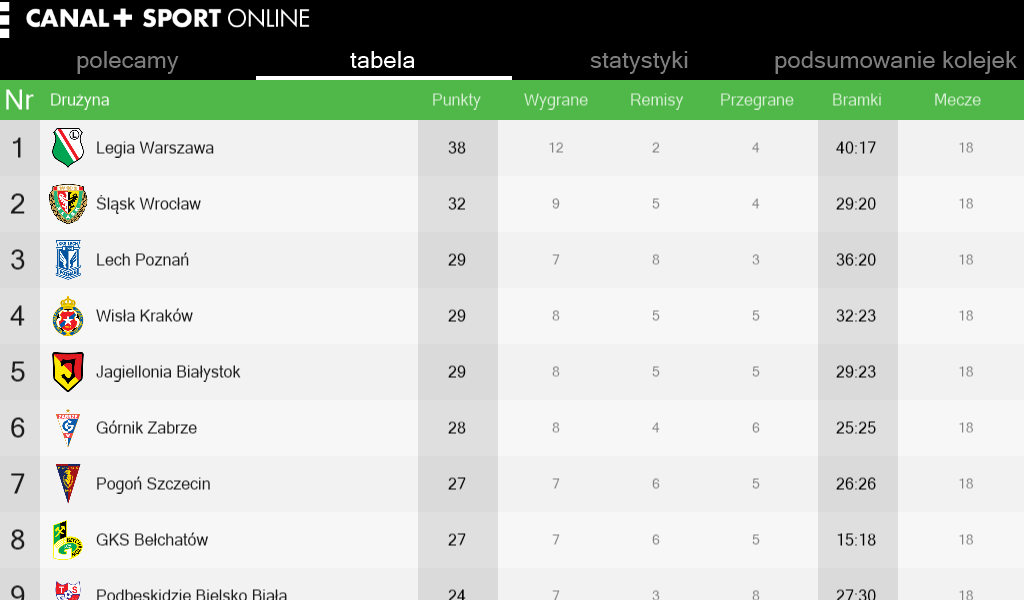Click Górnik Zabrze's 25:25 goals cell

[856, 428]
